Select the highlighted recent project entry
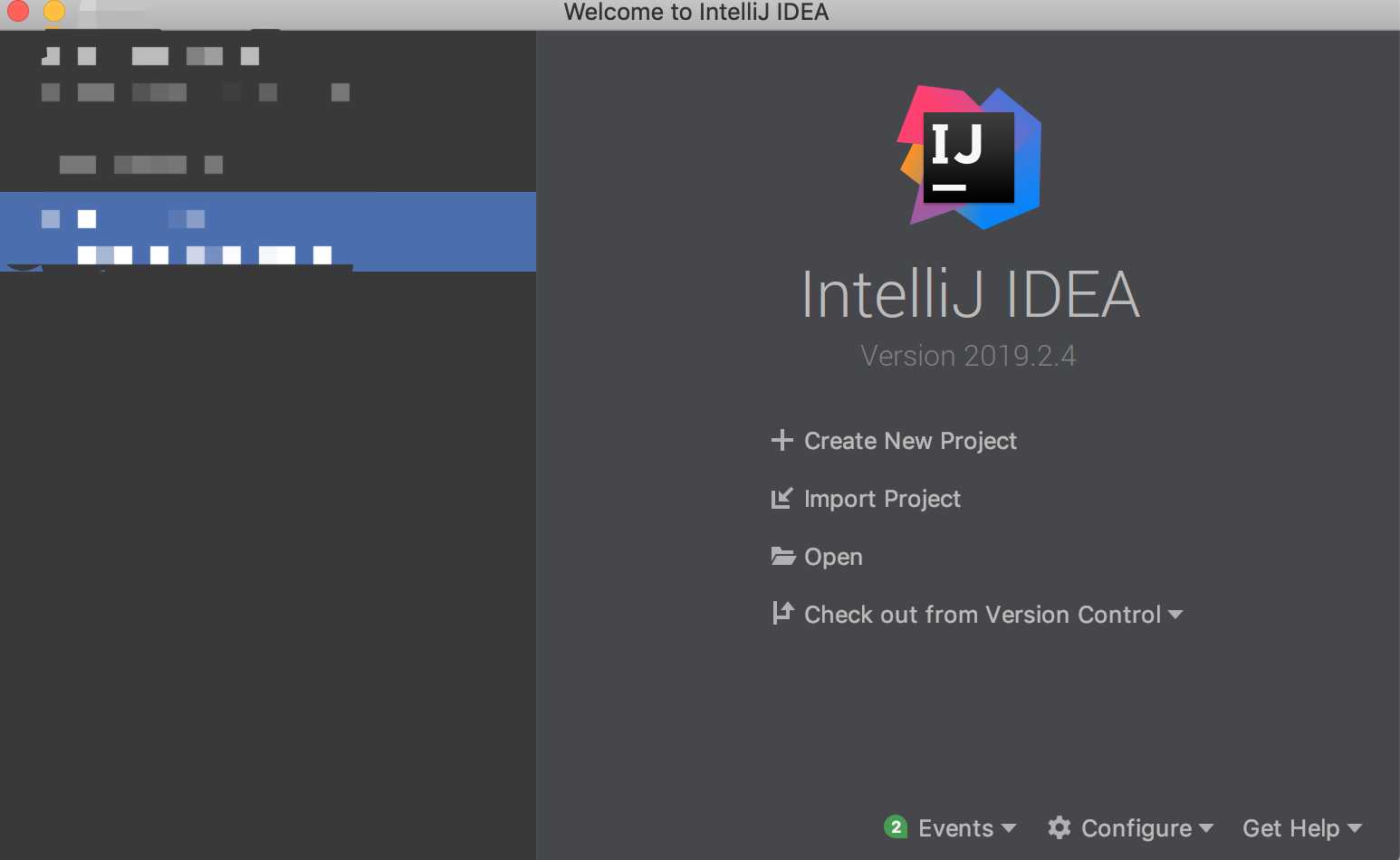This screenshot has height=860, width=1400. coord(268,232)
